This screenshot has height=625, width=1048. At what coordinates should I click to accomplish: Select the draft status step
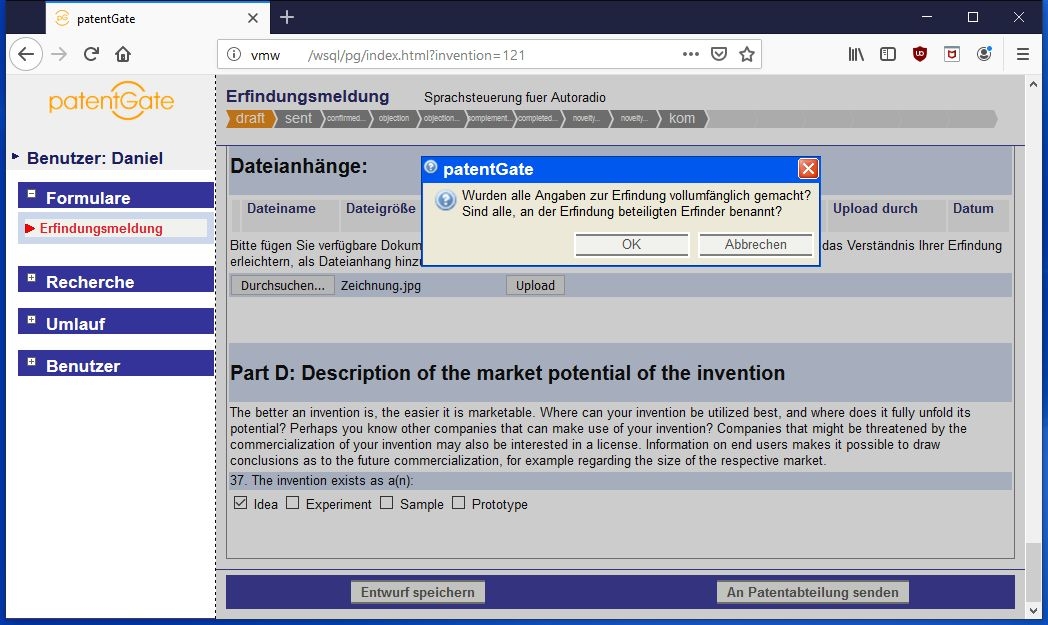[x=250, y=118]
